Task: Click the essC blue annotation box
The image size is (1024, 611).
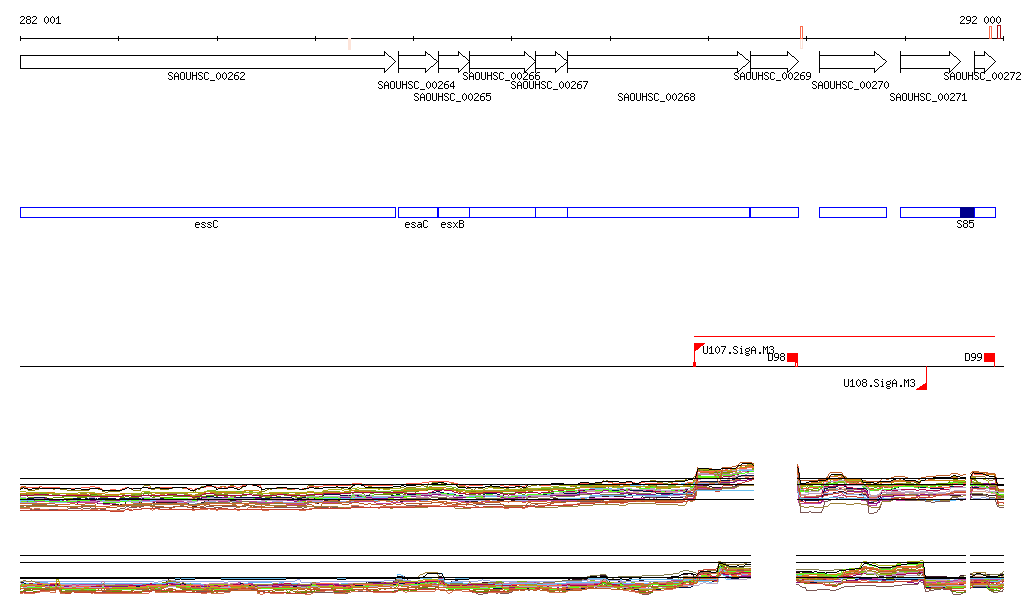Action: tap(207, 212)
